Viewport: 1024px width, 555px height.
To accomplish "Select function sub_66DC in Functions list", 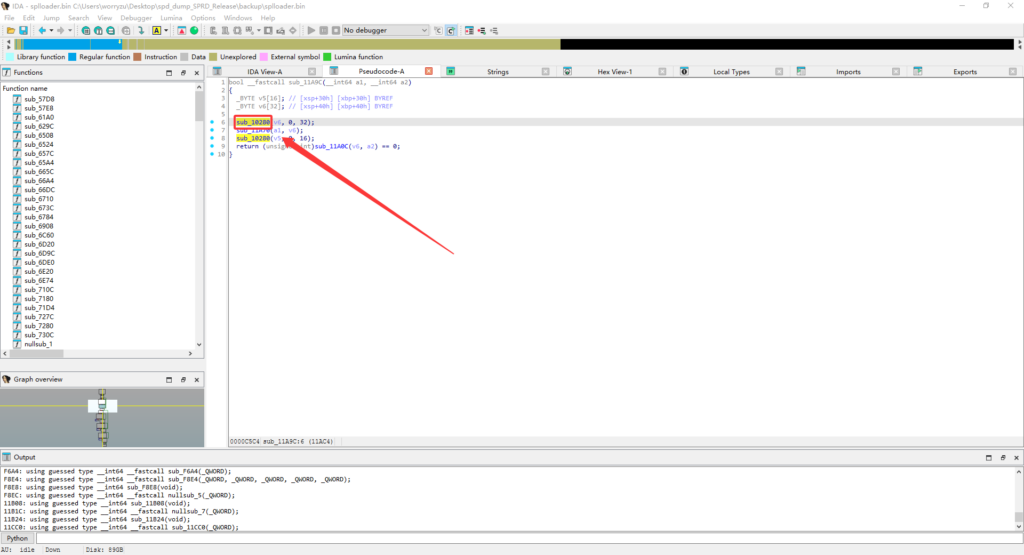I will tap(39, 190).
